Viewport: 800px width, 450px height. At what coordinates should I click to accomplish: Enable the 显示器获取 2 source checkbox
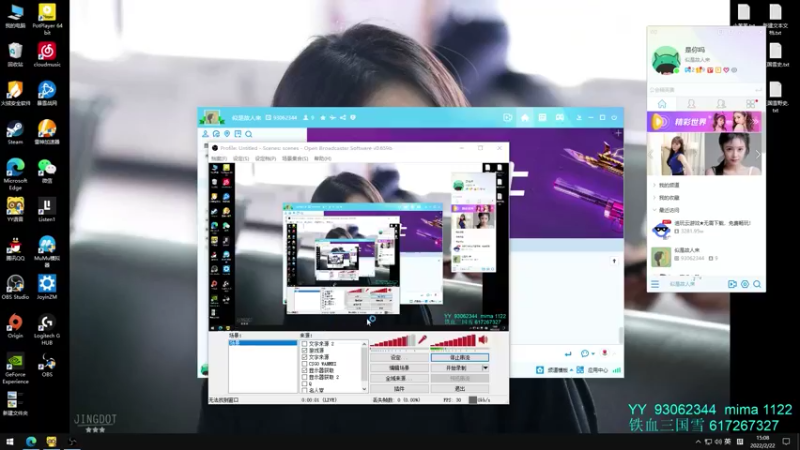tap(305, 377)
